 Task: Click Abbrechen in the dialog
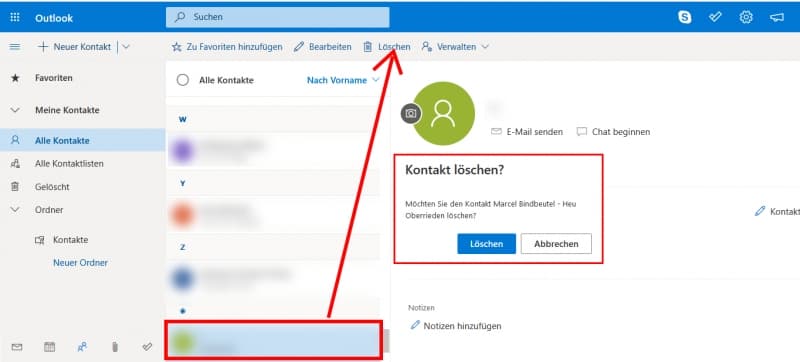click(x=556, y=244)
